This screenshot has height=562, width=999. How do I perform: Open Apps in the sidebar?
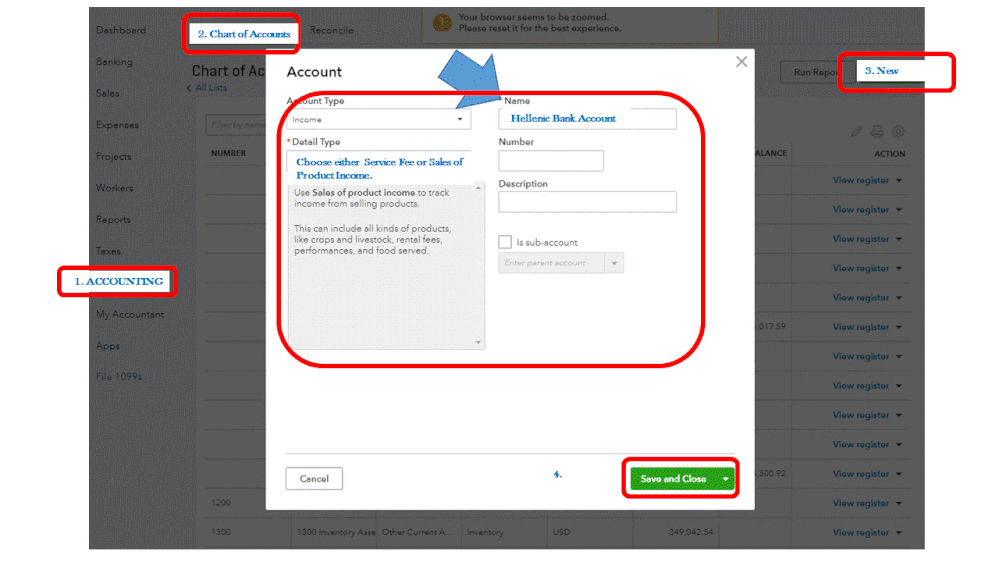(108, 346)
